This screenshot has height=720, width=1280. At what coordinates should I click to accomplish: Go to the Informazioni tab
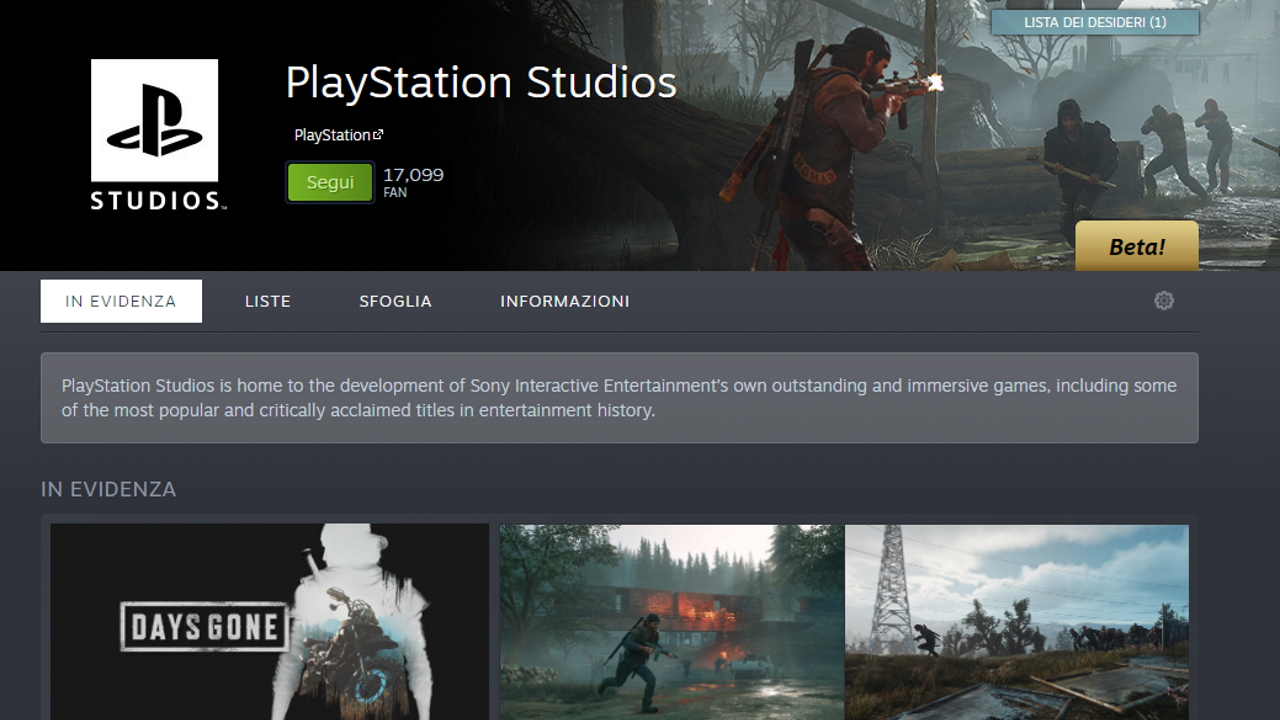pos(565,301)
